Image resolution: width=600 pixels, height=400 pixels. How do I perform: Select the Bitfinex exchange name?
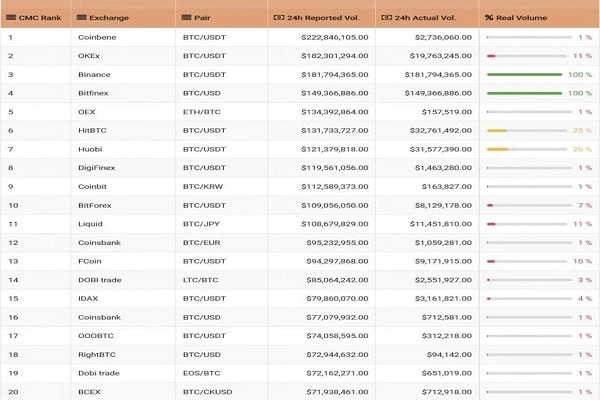(x=93, y=93)
